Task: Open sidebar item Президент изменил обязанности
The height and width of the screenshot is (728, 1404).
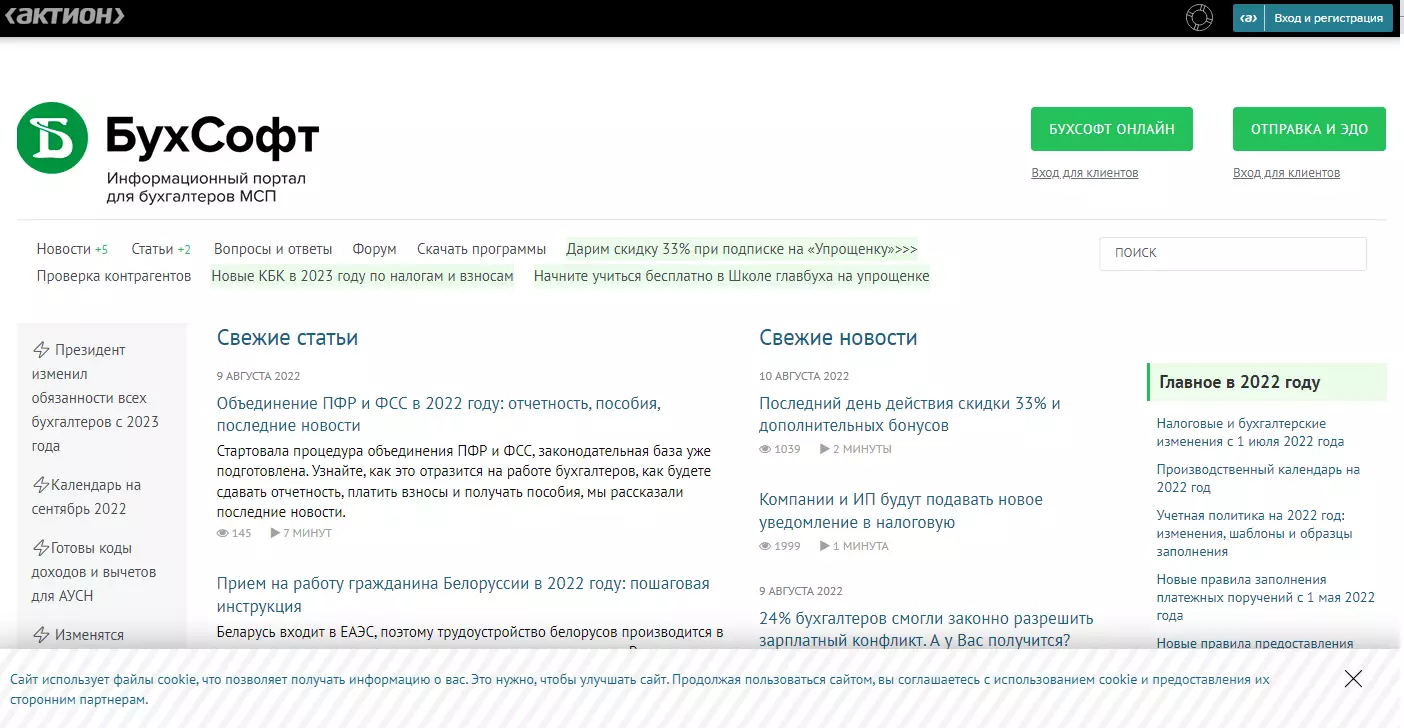Action: click(x=95, y=398)
